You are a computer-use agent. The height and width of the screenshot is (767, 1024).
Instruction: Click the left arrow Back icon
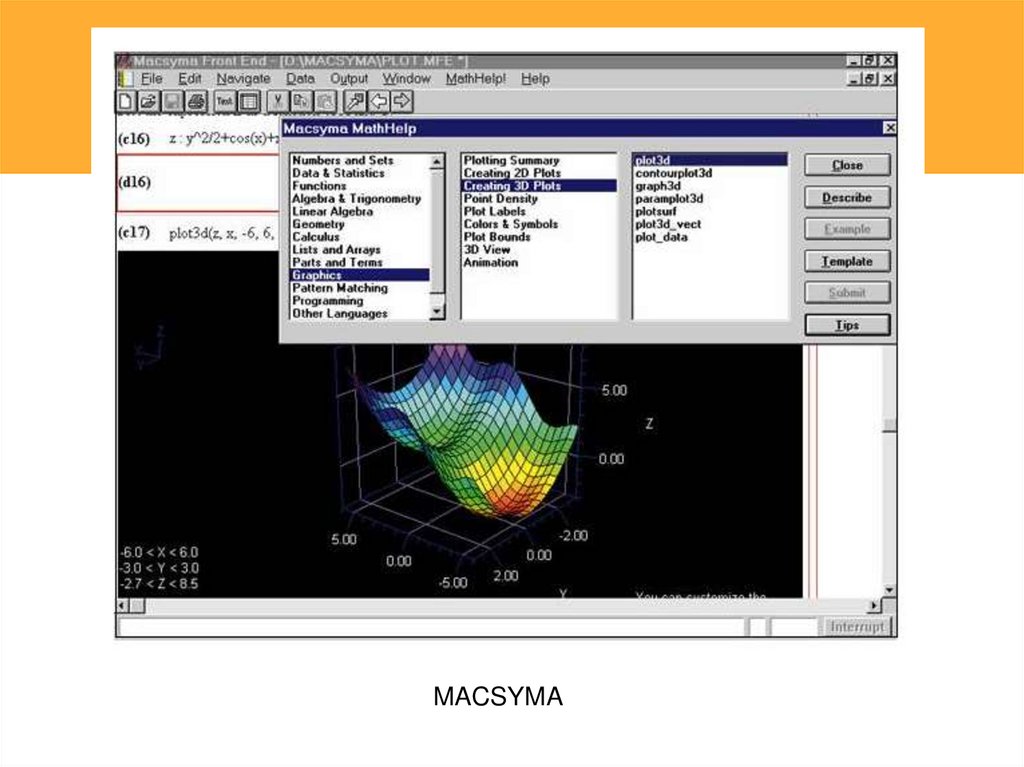(x=379, y=101)
